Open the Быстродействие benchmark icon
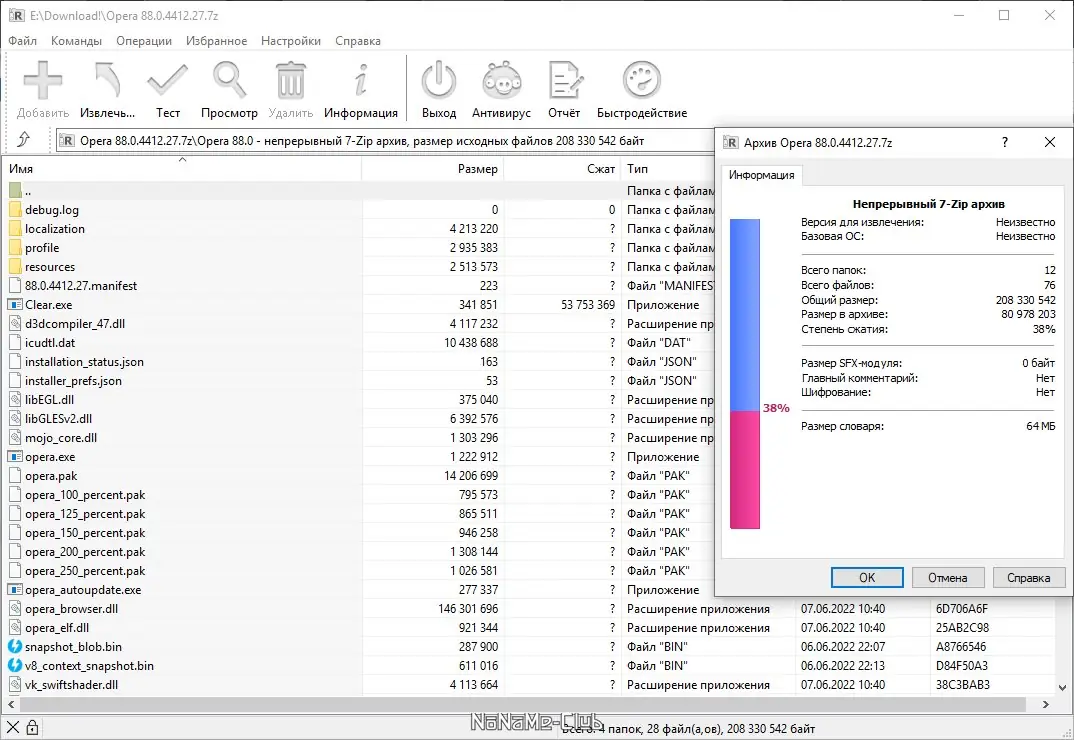 (642, 81)
